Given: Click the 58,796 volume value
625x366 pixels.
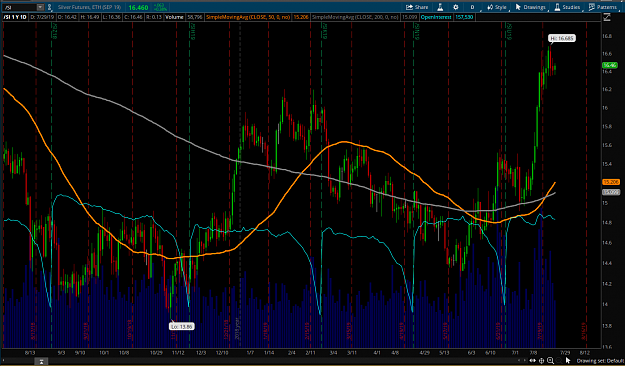Looking at the screenshot, I should pos(195,17).
